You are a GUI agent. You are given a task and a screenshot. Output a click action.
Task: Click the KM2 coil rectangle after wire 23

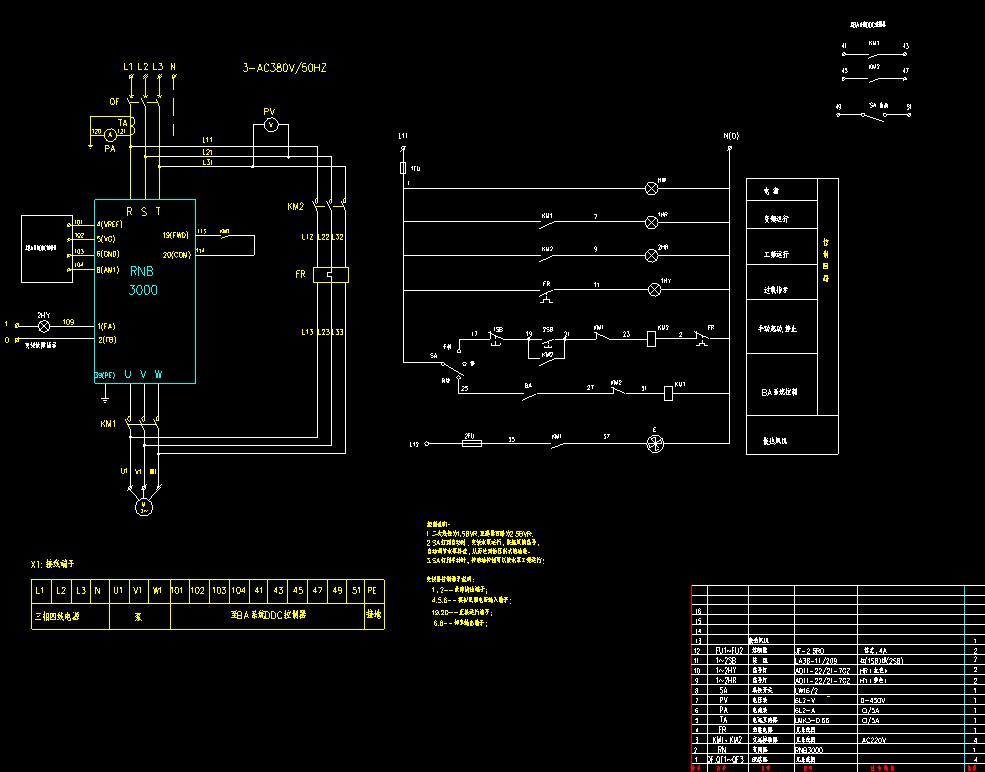tap(652, 339)
